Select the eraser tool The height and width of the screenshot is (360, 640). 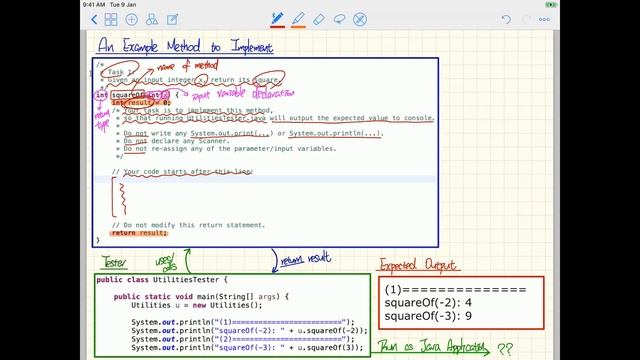319,19
